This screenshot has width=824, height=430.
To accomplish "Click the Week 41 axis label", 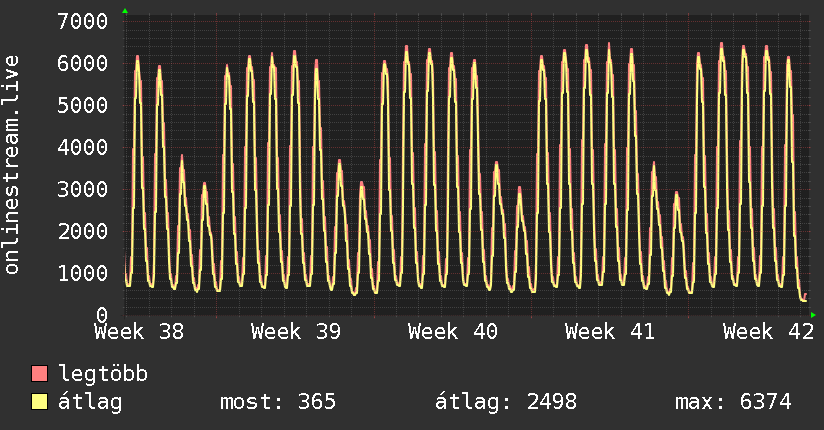I will (610, 332).
